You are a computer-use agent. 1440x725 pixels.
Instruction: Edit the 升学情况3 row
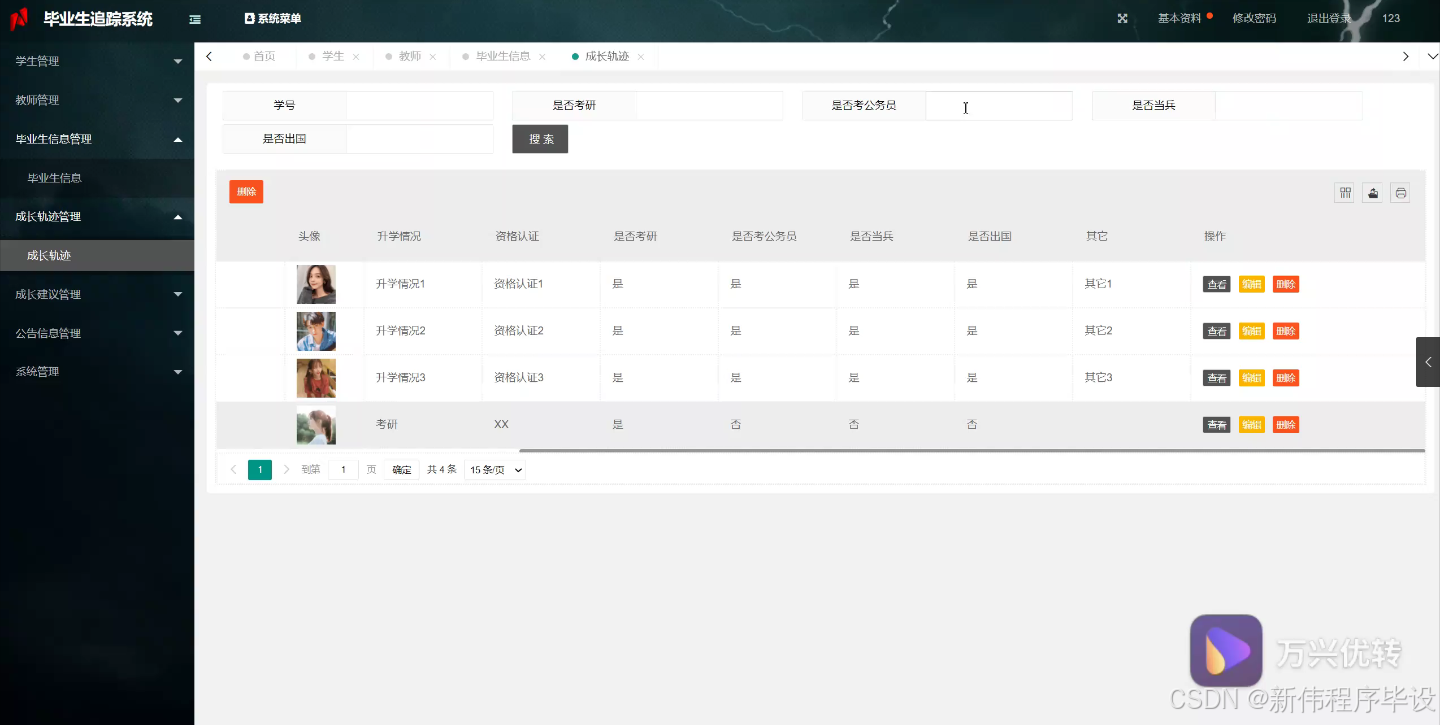tap(1252, 378)
